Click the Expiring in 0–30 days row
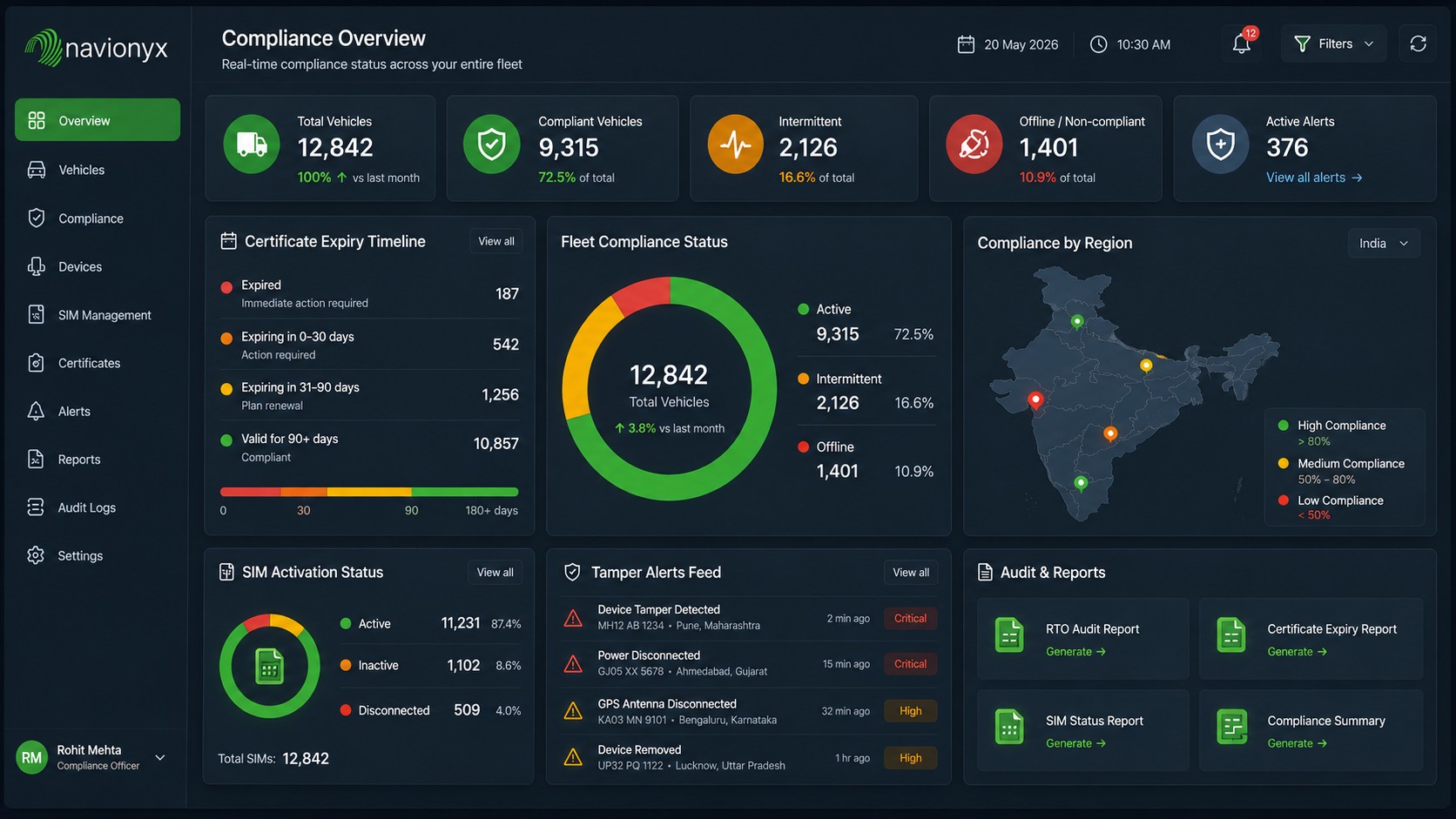 369,345
